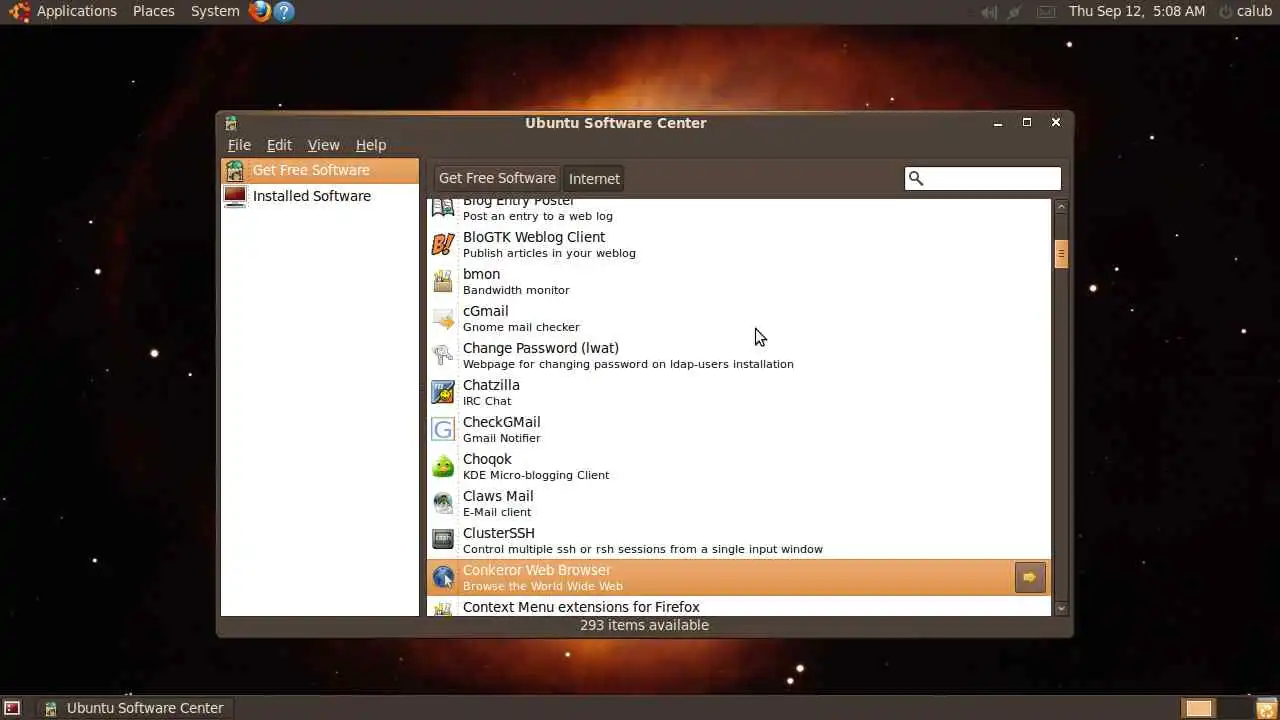Select the BloGTK Weblog Client entry
Viewport: 1280px width, 720px height.
tap(739, 244)
